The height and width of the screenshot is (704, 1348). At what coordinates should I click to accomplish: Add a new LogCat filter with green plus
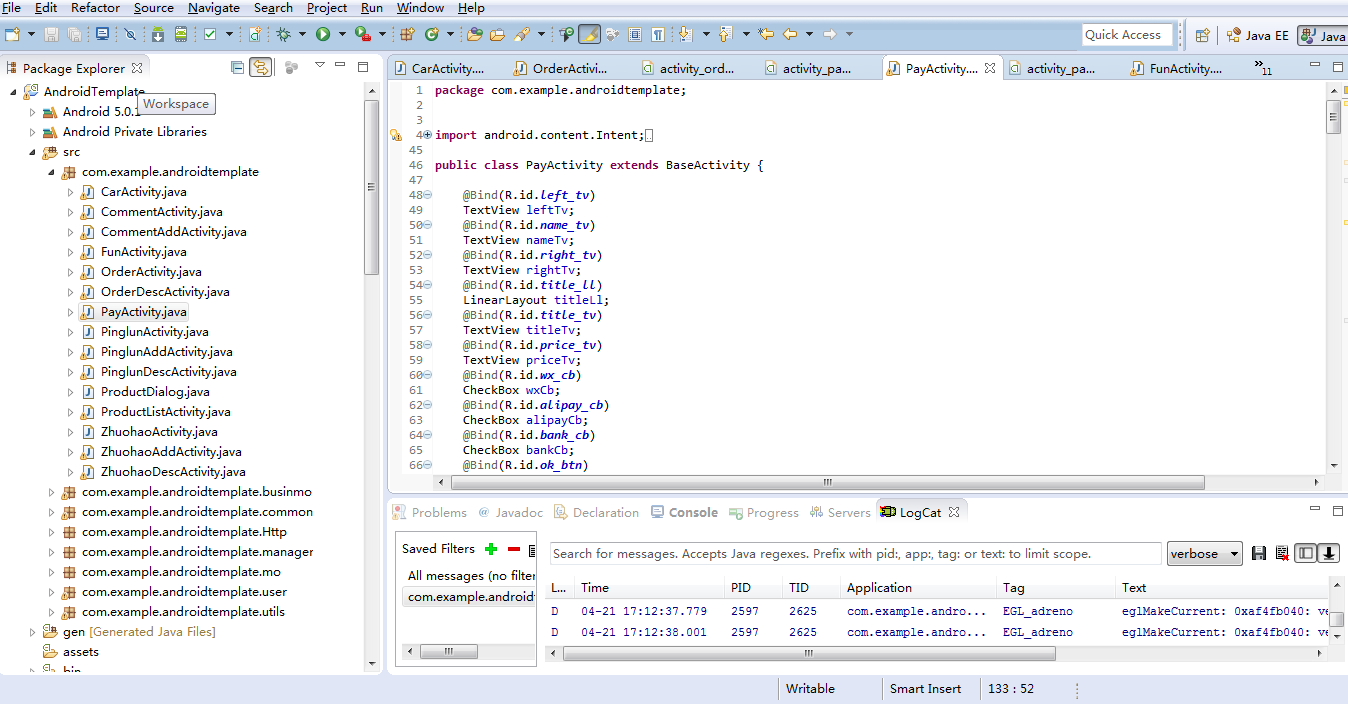coord(491,549)
